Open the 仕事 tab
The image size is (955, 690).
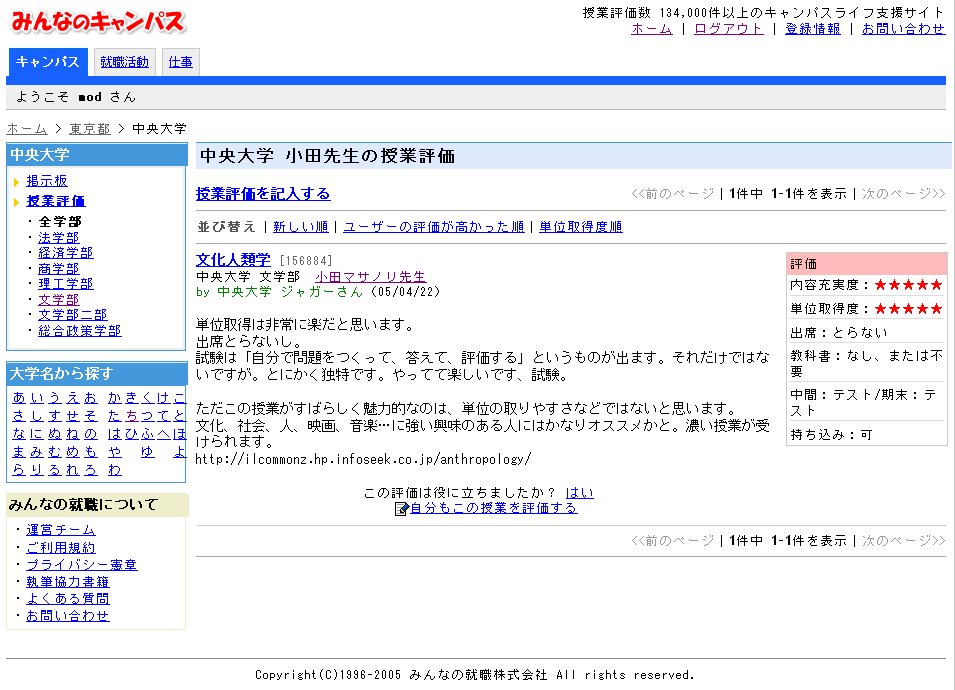tap(180, 62)
